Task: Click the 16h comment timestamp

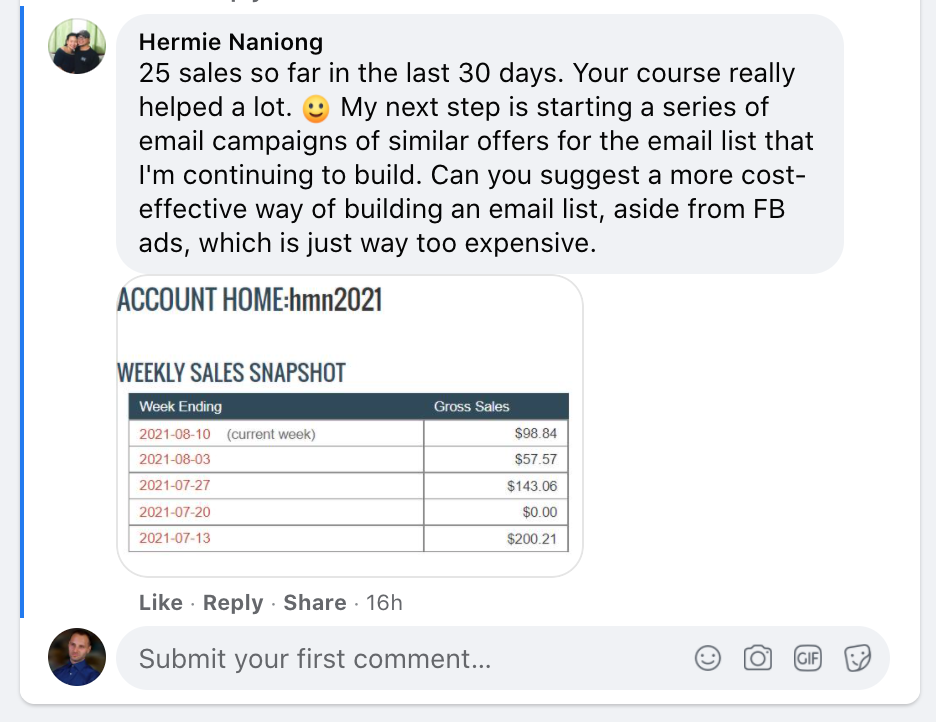Action: click(x=383, y=603)
